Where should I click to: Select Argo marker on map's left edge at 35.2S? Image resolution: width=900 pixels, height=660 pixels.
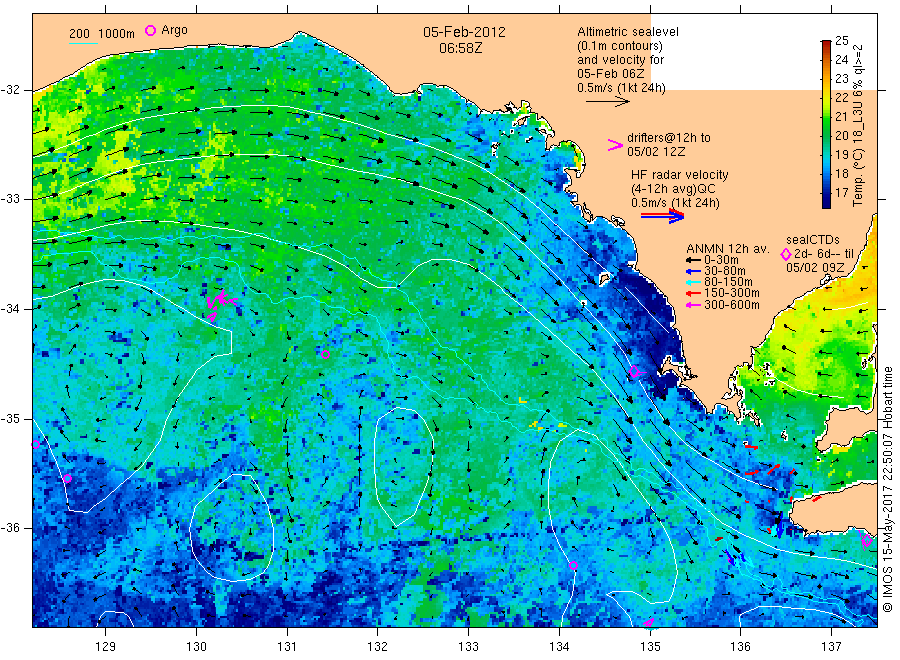[35, 444]
